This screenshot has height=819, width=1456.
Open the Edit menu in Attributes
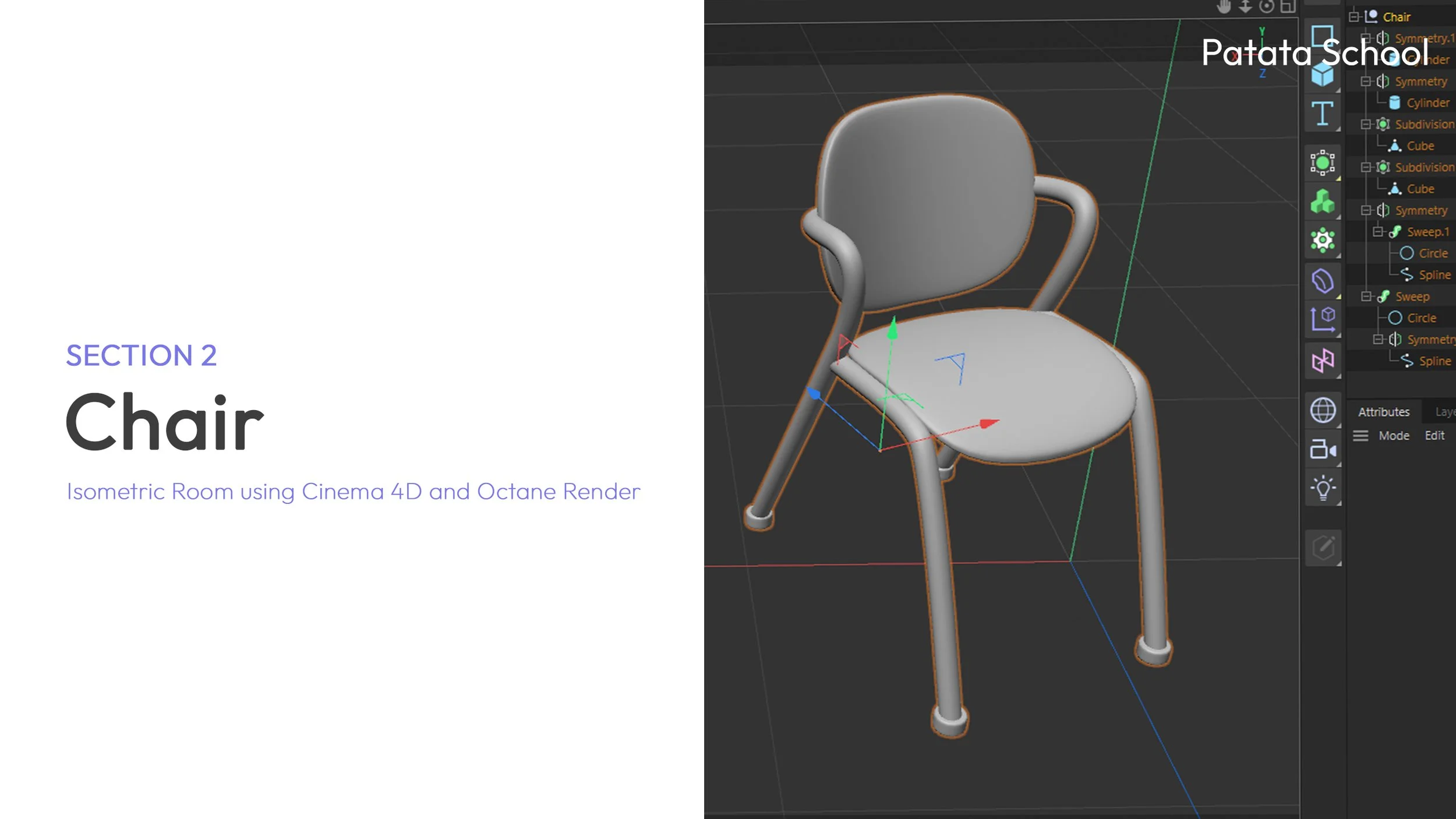coord(1434,436)
